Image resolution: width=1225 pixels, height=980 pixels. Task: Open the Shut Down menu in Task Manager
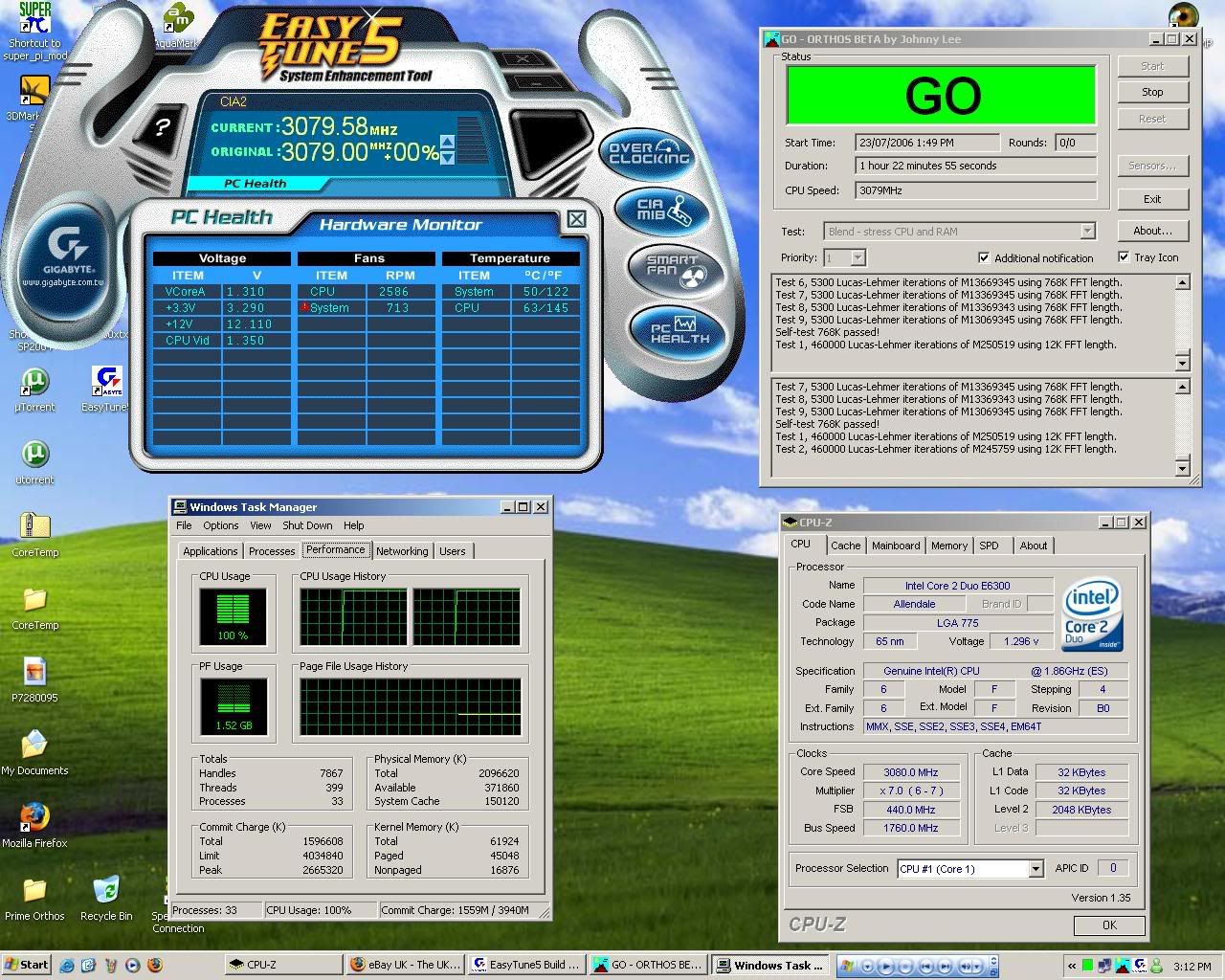(307, 525)
